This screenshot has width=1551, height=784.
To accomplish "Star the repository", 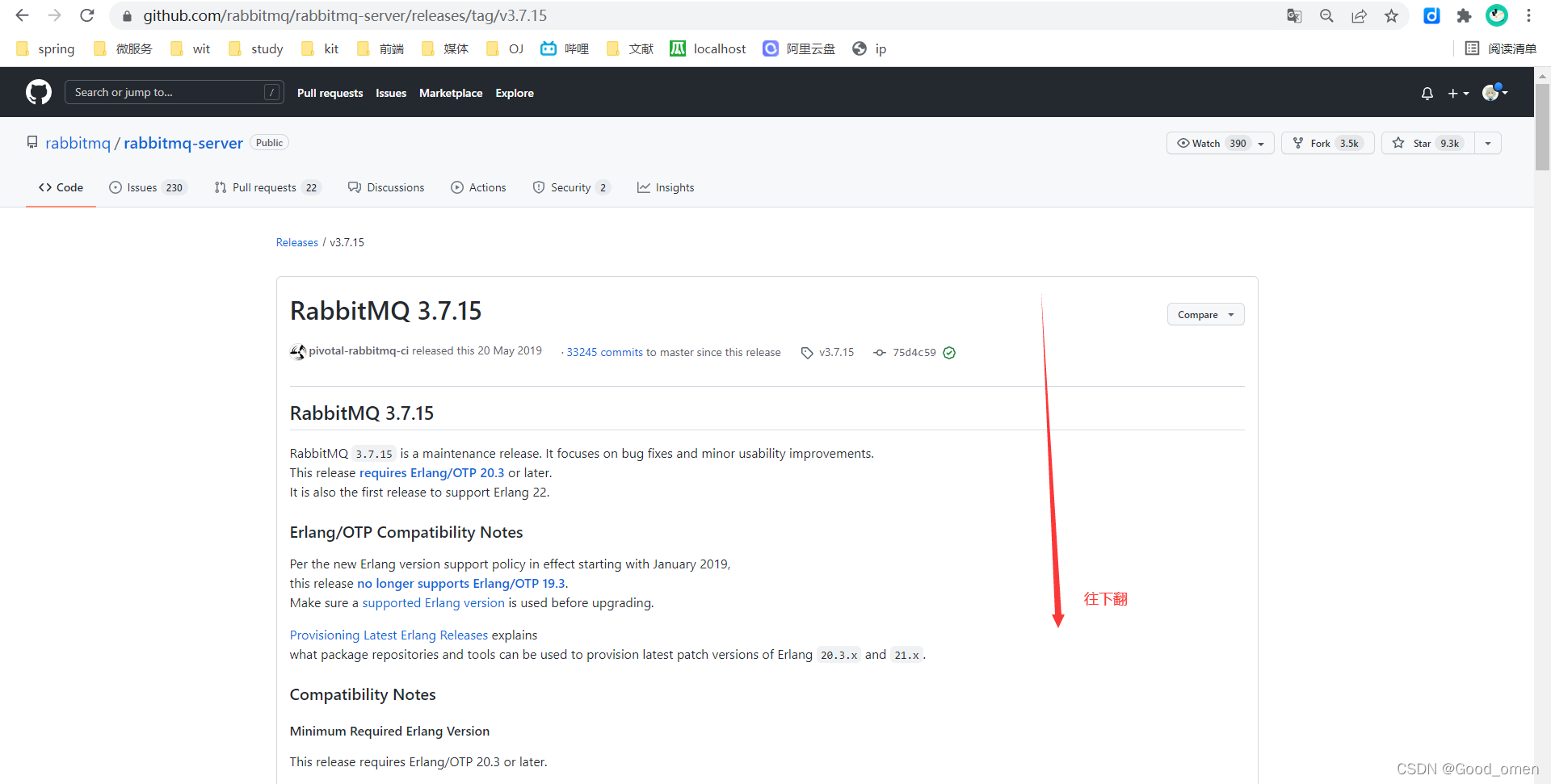I will pos(1427,143).
